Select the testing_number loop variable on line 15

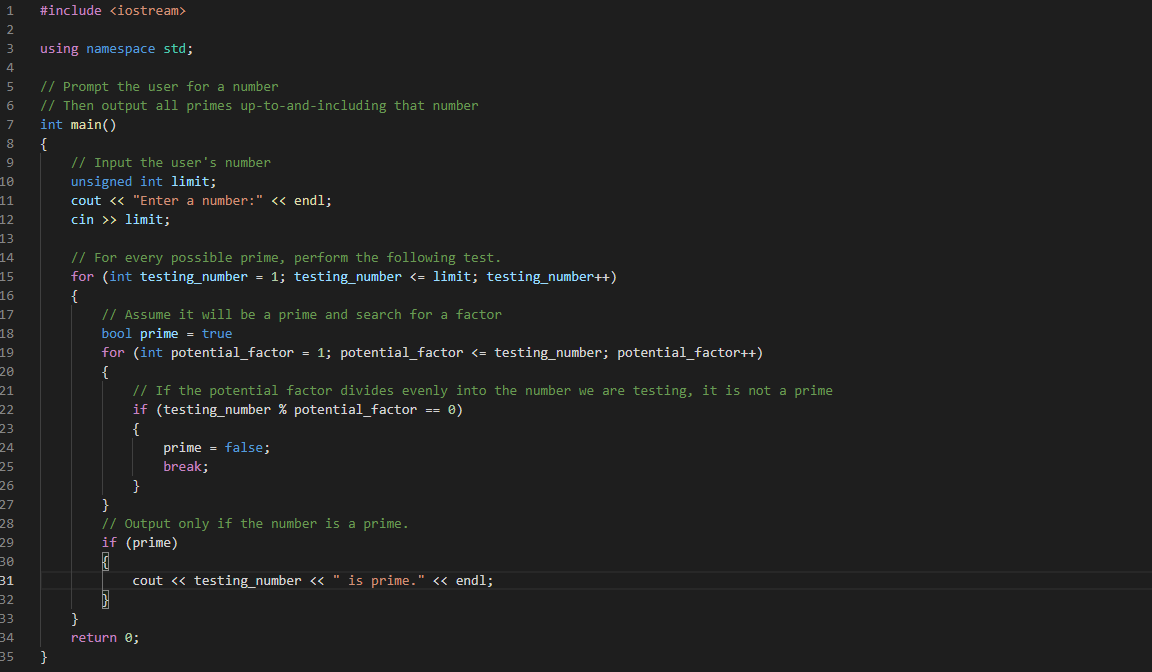194,276
